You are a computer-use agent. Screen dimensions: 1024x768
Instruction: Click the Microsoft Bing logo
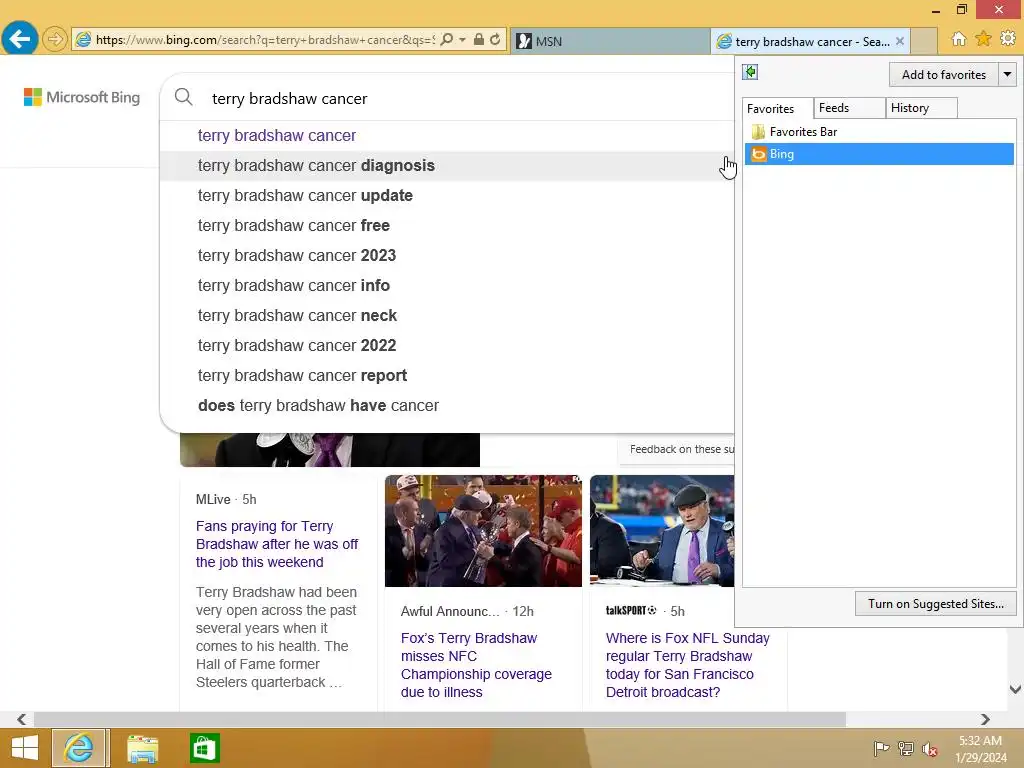(82, 97)
